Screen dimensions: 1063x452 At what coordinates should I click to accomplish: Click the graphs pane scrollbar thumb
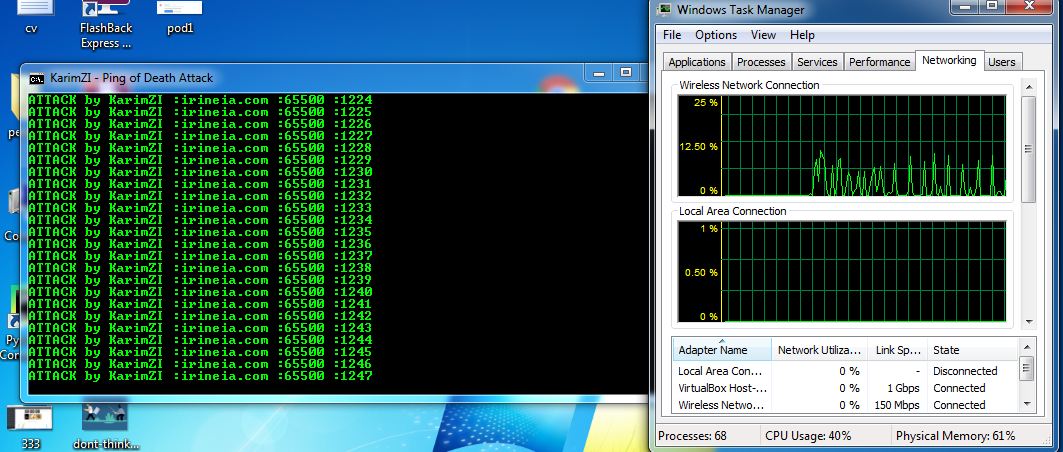click(x=1029, y=148)
